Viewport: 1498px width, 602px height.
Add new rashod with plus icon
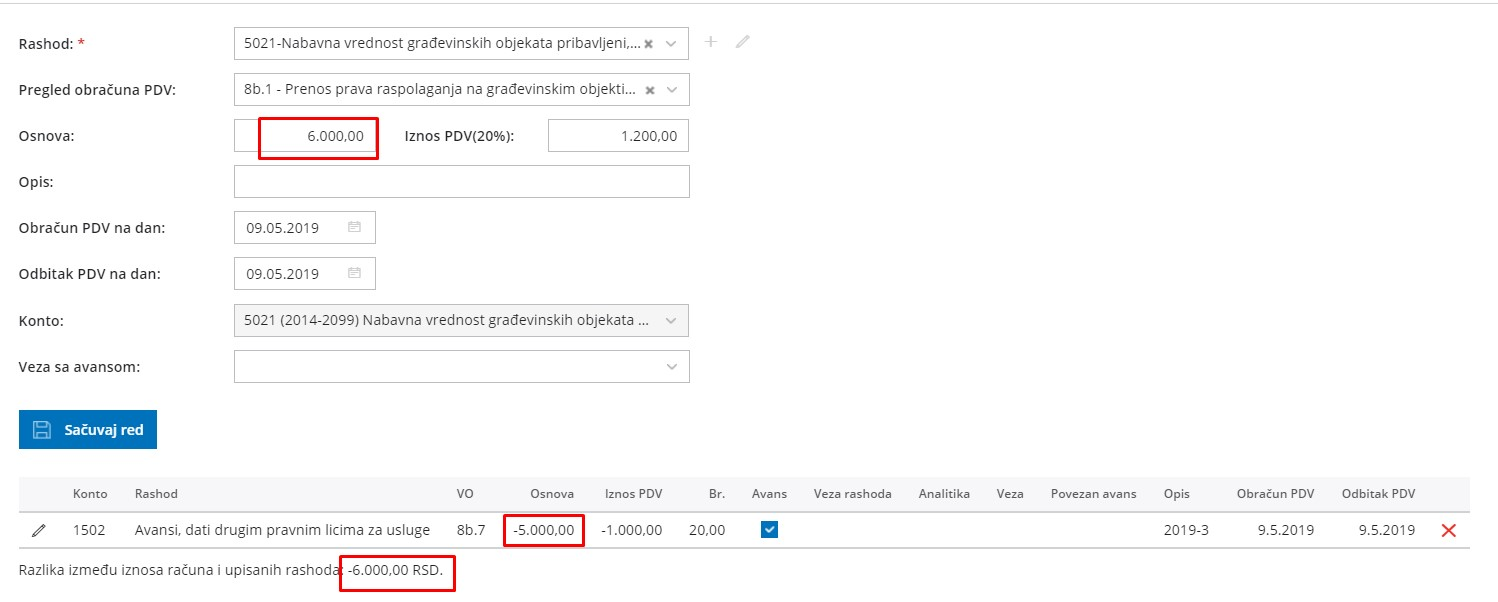tap(711, 42)
